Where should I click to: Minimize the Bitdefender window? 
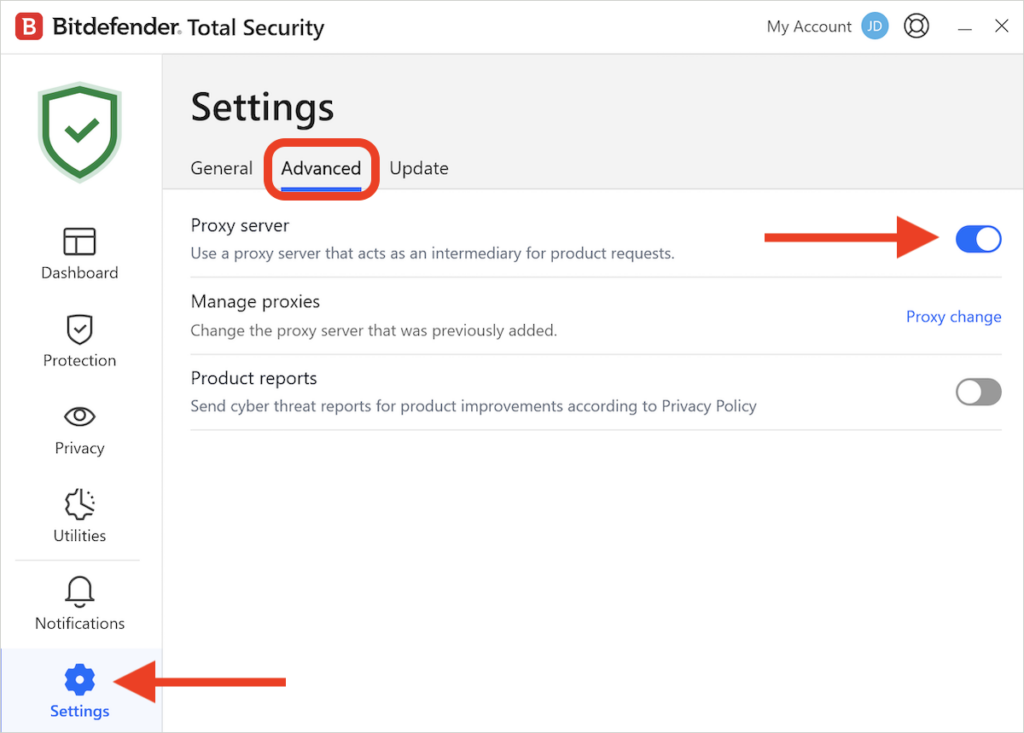pos(964,26)
